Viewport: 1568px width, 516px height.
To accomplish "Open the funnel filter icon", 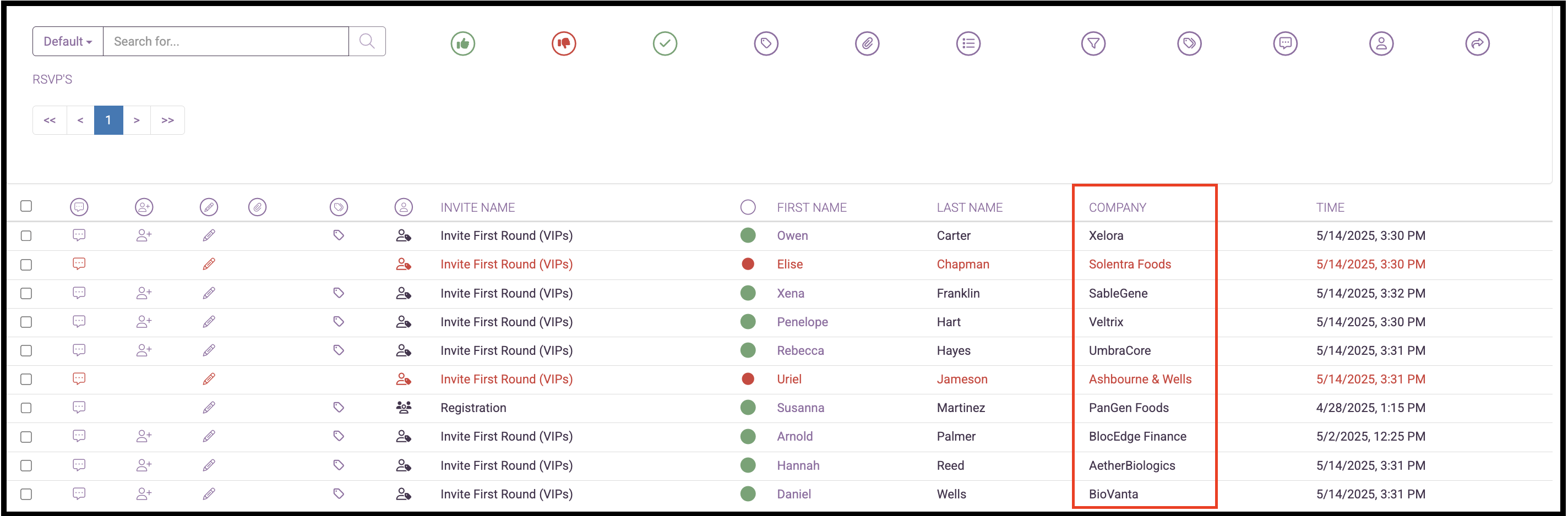I will (x=1093, y=43).
